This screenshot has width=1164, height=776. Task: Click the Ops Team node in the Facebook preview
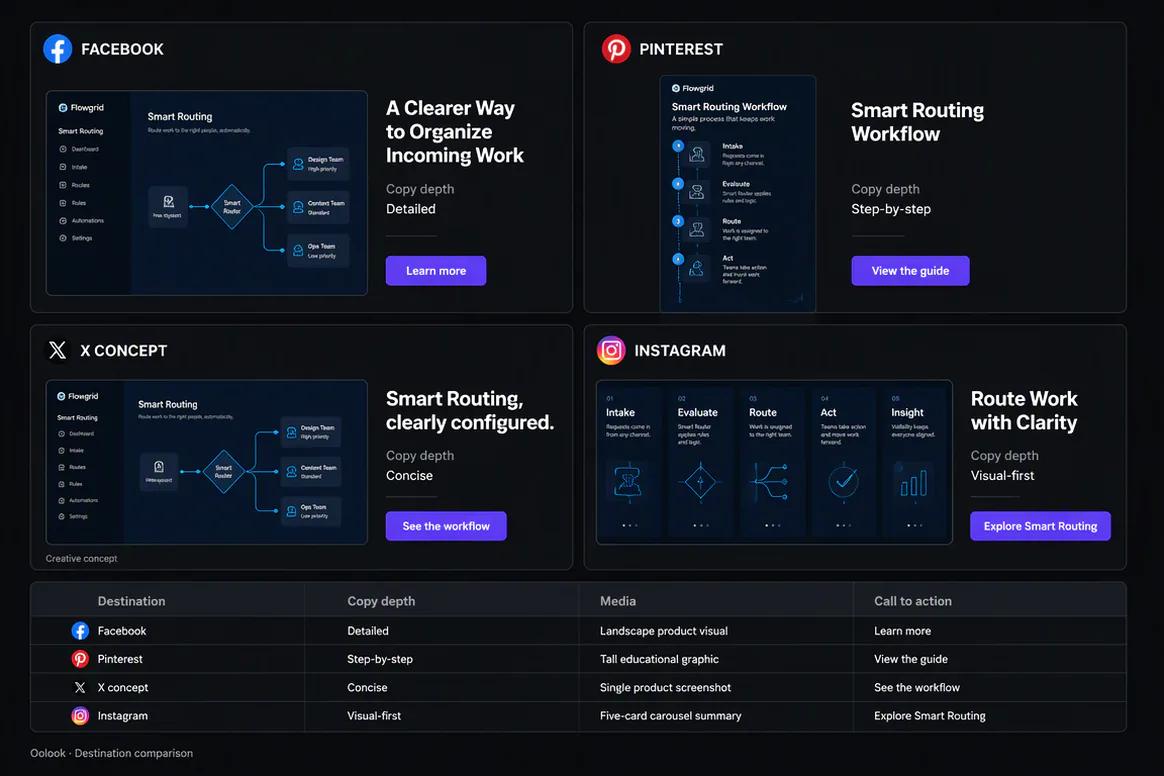point(318,250)
